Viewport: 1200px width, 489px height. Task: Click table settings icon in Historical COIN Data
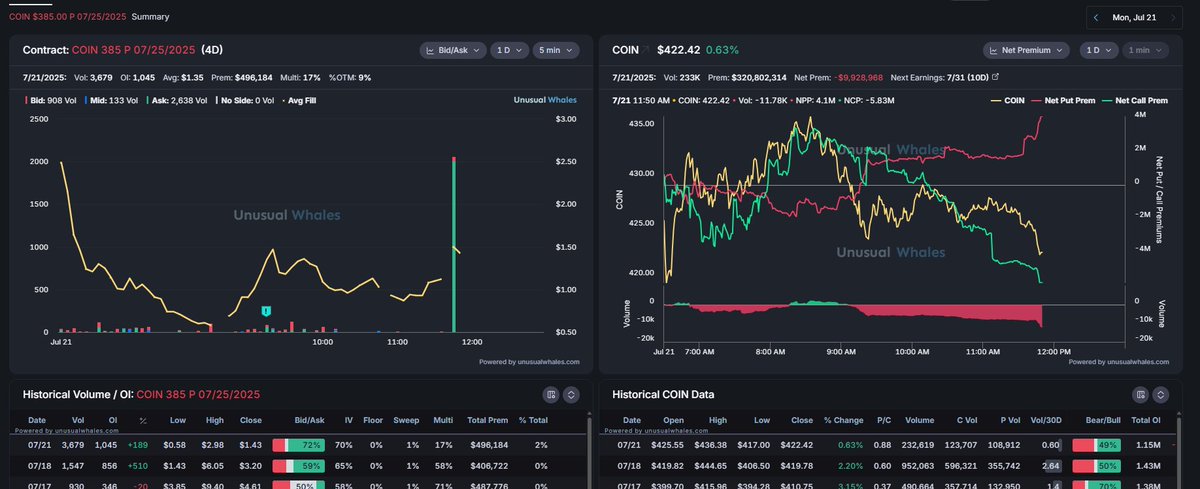pos(1139,394)
